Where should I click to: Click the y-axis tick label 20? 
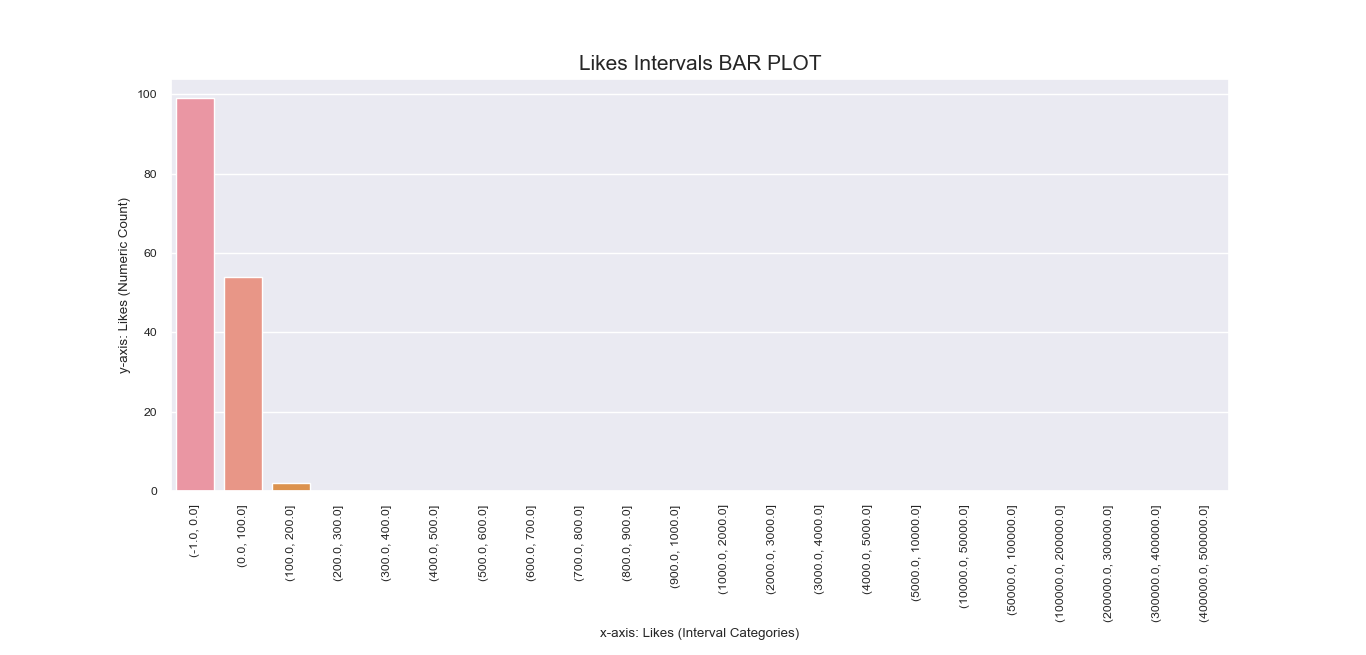click(151, 412)
